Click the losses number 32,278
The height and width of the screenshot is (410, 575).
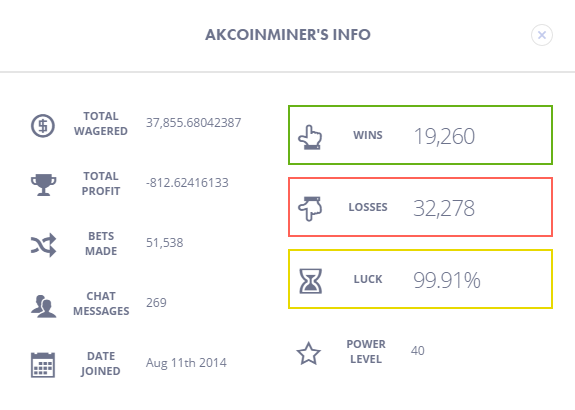[444, 208]
